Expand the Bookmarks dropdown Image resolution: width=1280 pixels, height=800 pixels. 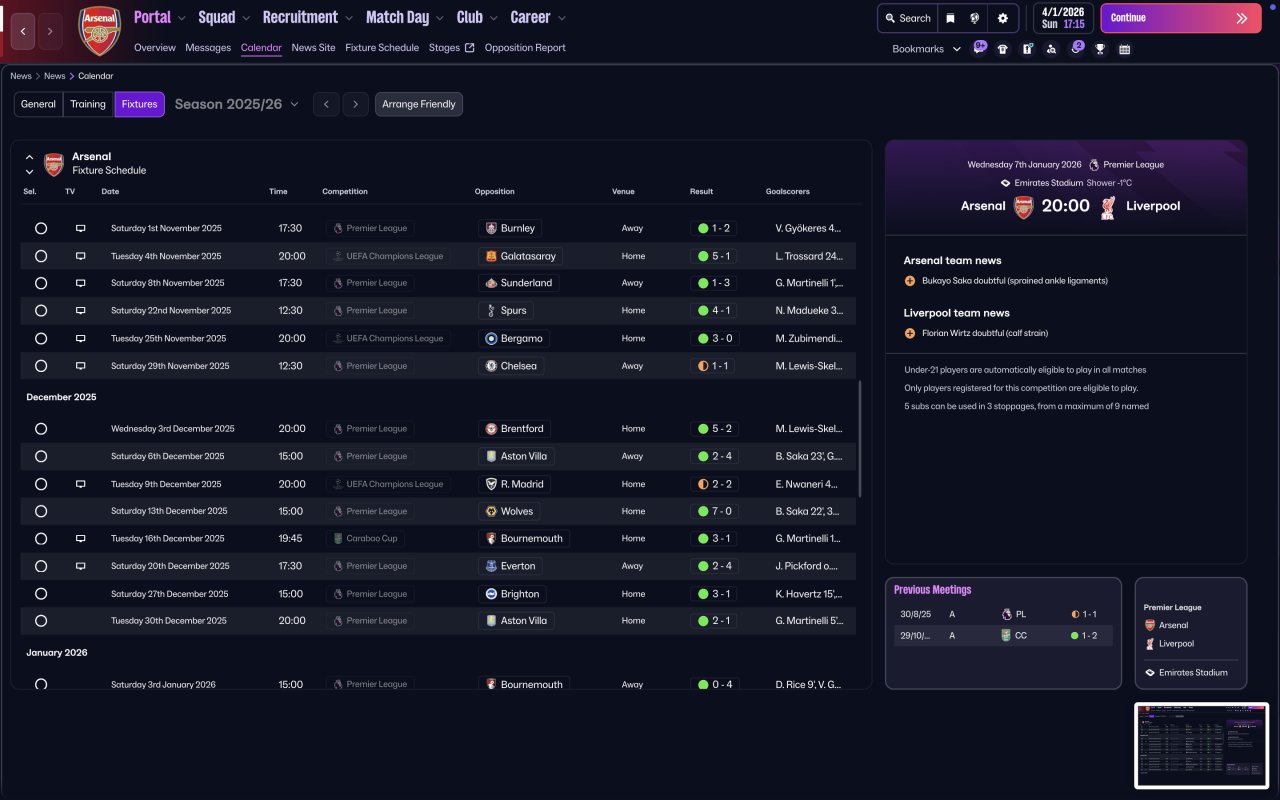click(x=926, y=49)
